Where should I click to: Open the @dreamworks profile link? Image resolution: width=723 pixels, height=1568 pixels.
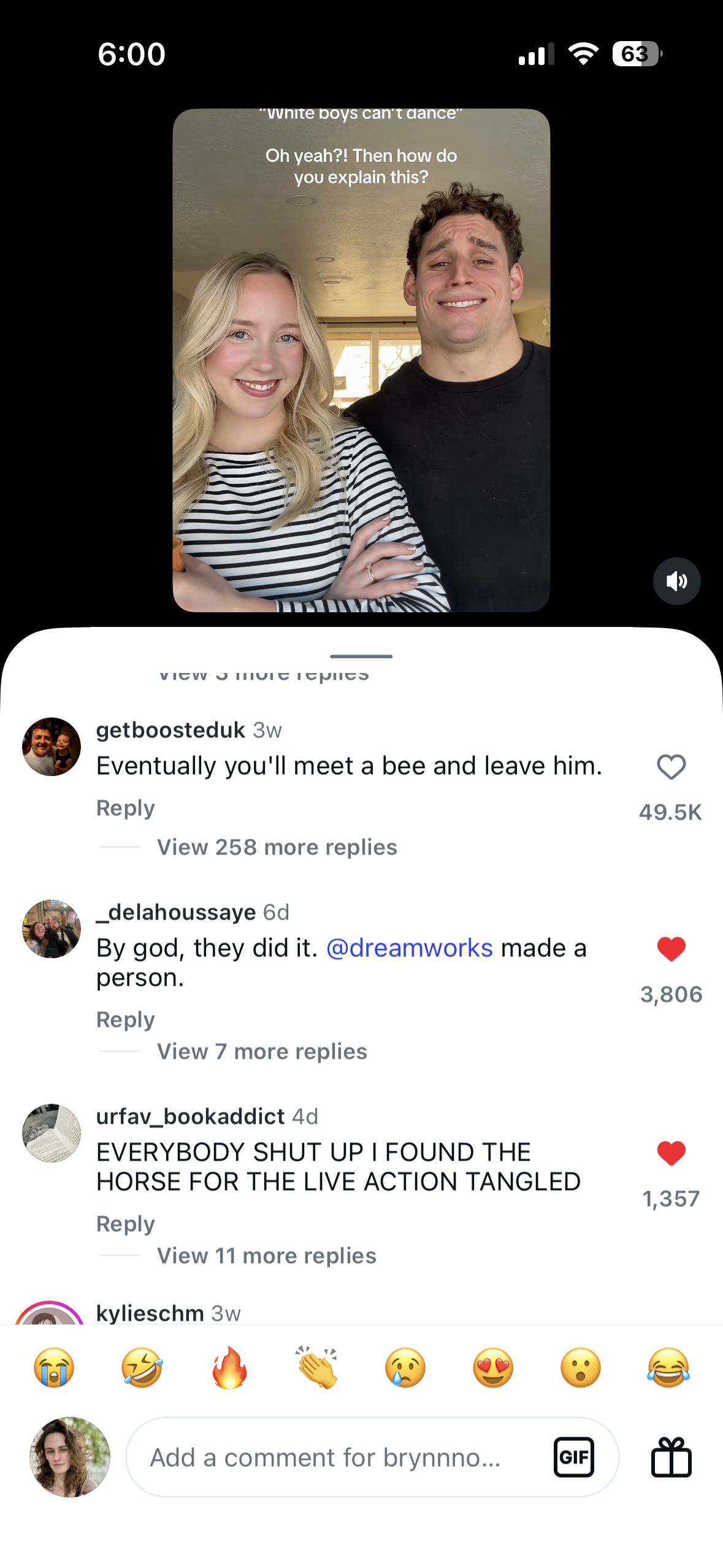[408, 948]
